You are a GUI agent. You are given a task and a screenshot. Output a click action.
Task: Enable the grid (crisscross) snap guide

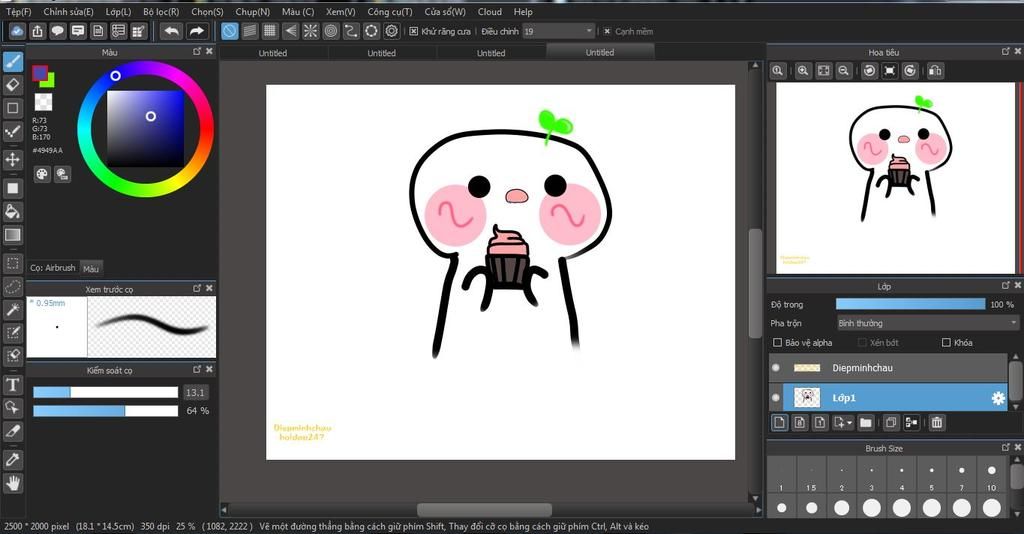270,31
